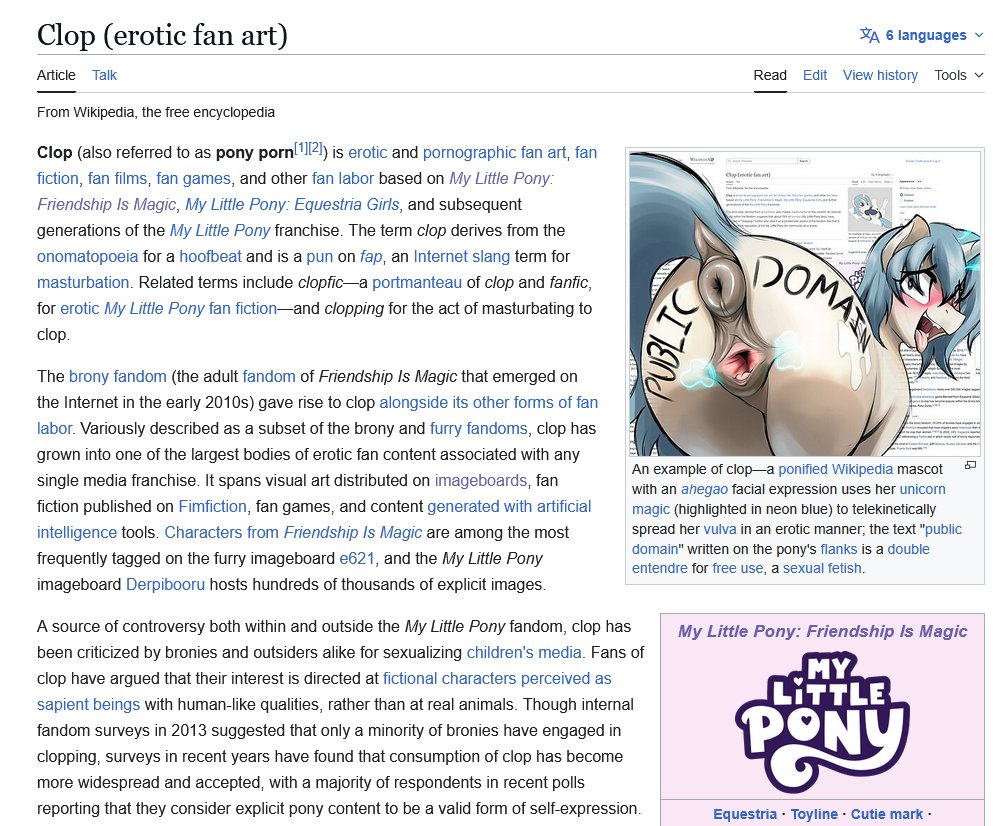Click the My Little Pony logo image

pyautogui.click(x=822, y=722)
